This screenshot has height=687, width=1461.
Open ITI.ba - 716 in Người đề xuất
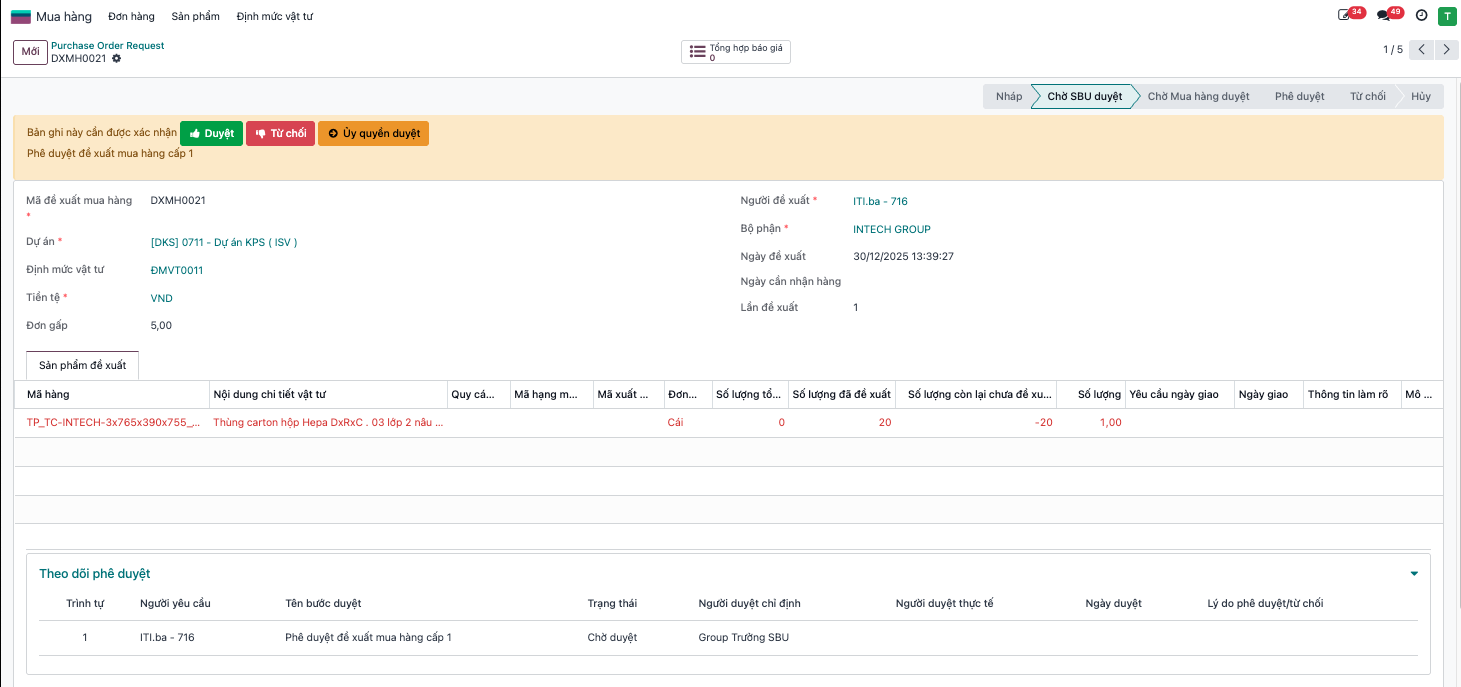point(880,201)
